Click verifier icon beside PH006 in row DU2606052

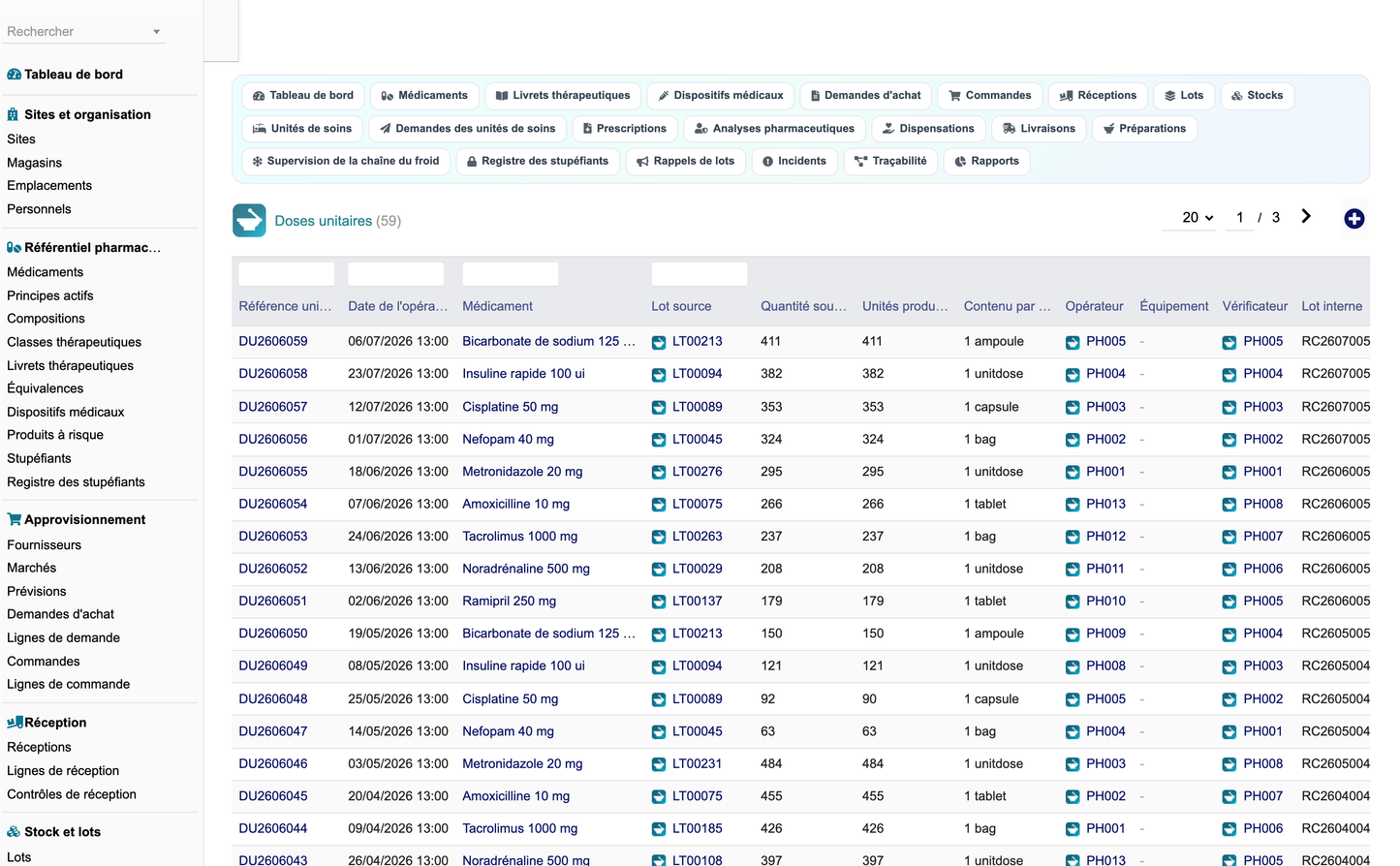pos(1229,570)
